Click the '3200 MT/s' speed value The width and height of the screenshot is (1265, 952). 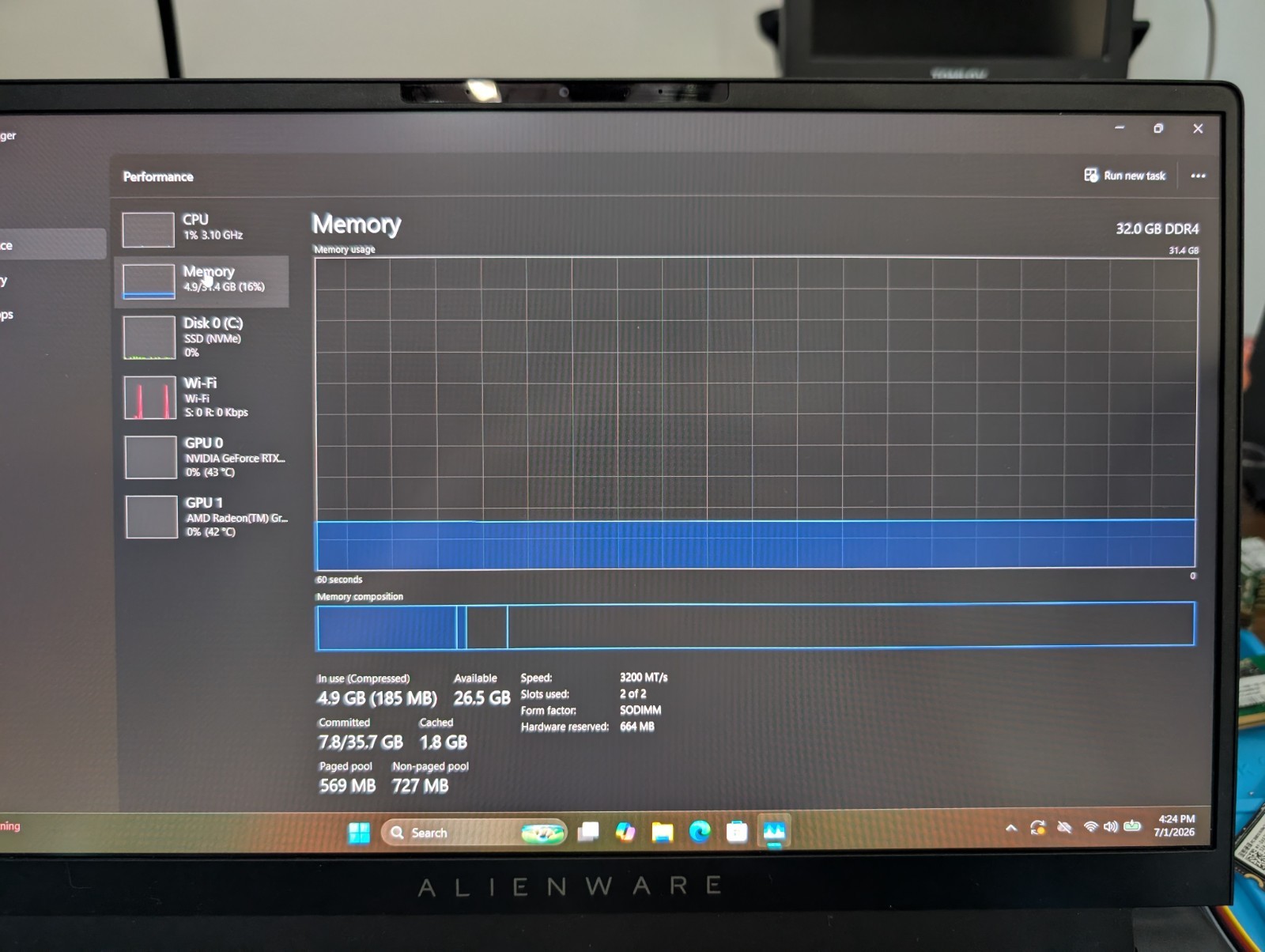click(x=644, y=678)
